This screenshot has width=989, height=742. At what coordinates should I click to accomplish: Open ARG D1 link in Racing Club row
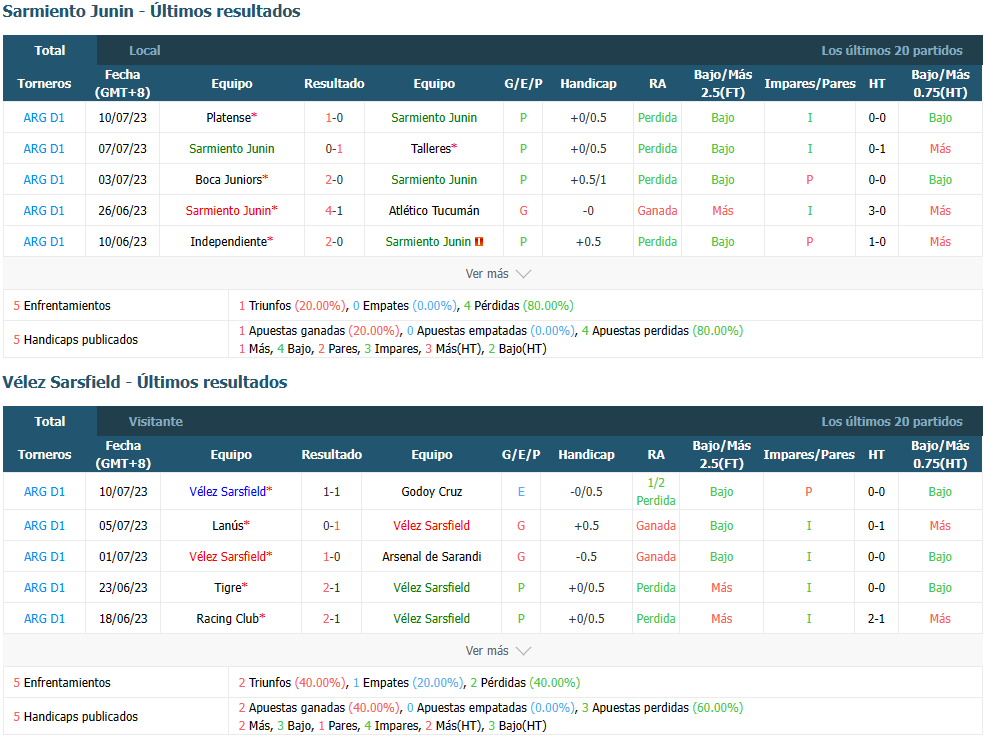(44, 618)
